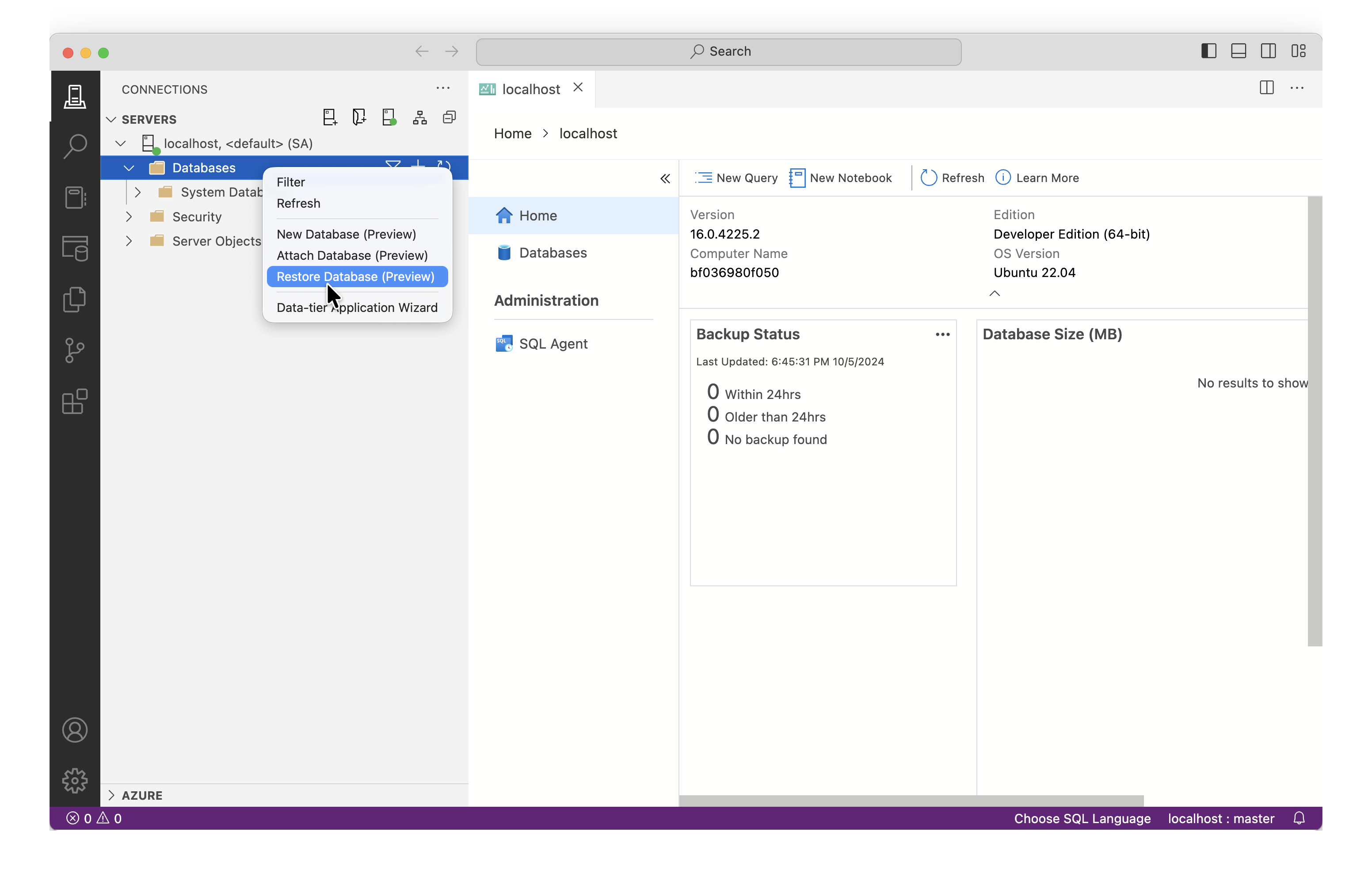
Task: Expand the AZURE section
Action: coord(111,795)
